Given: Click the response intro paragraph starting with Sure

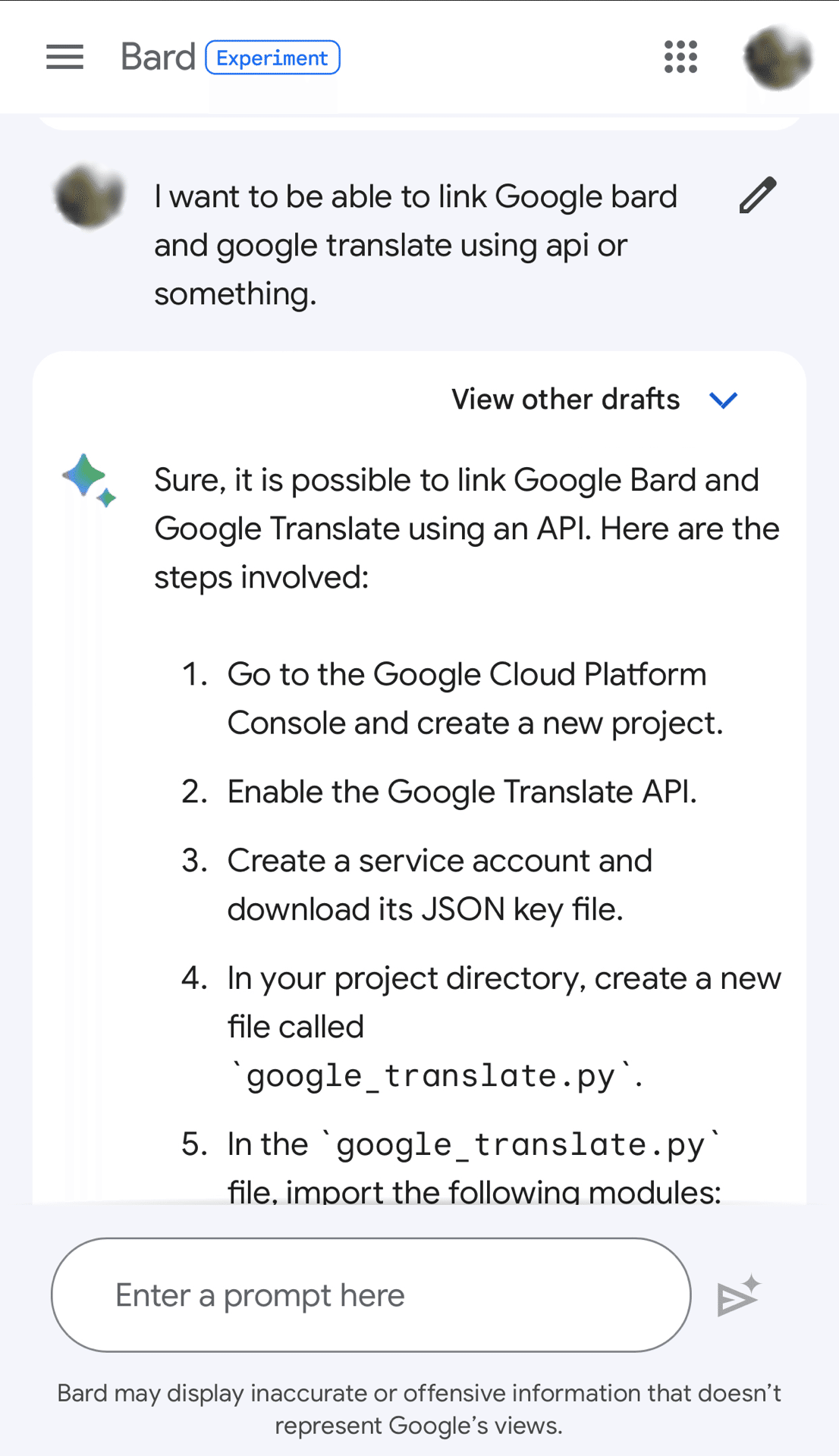Looking at the screenshot, I should click(466, 529).
